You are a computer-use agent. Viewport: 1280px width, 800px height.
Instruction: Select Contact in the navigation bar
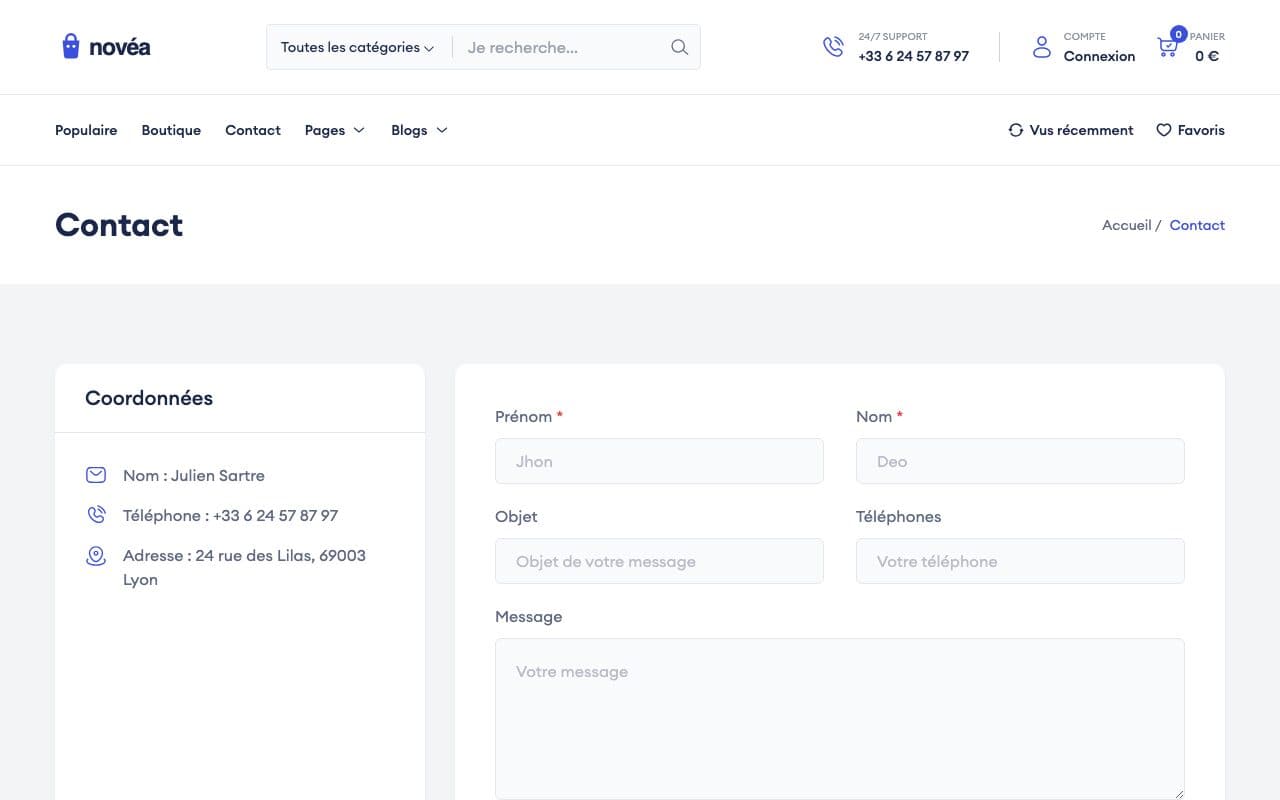pyautogui.click(x=253, y=130)
